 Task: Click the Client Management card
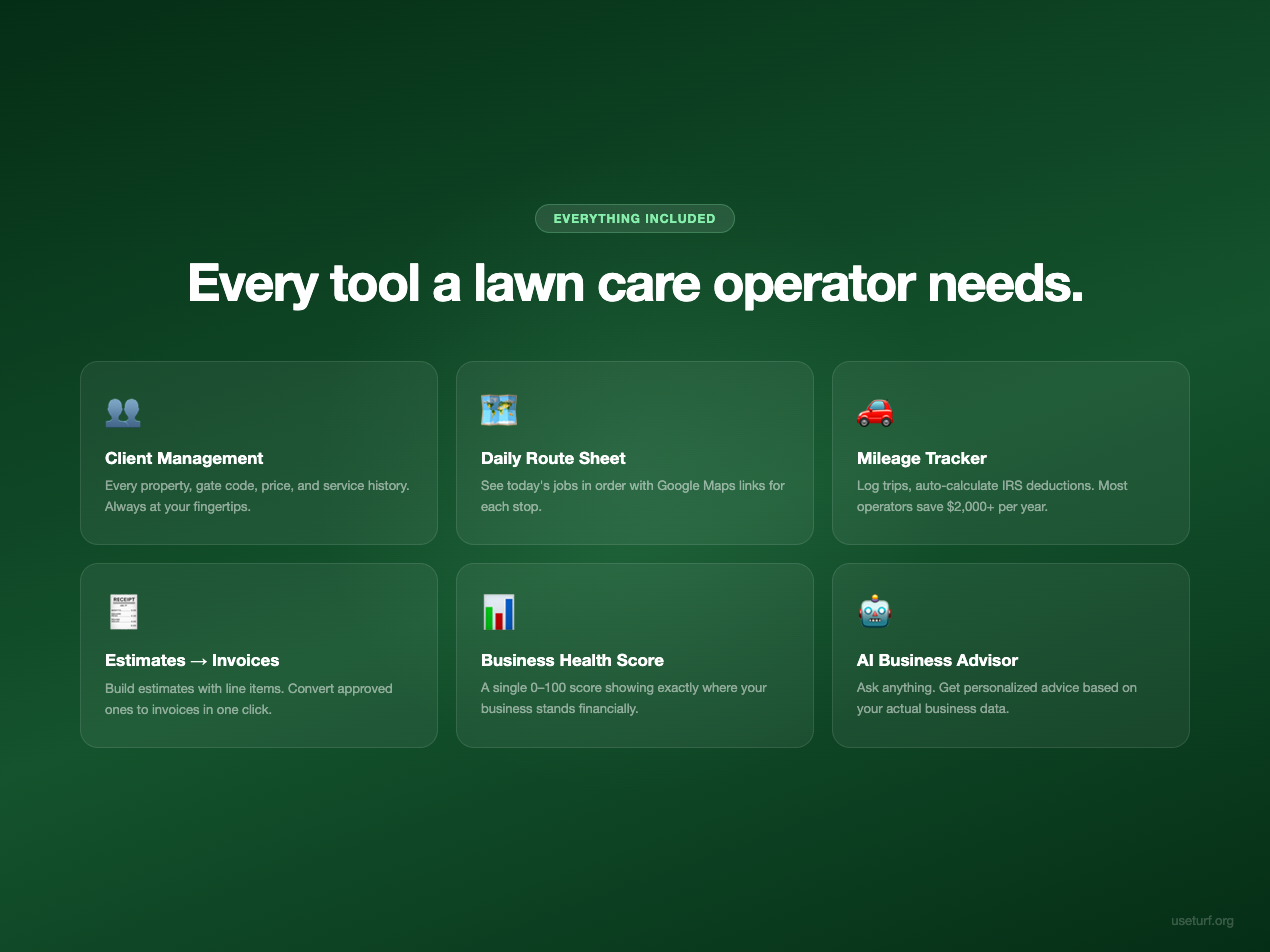pos(259,452)
